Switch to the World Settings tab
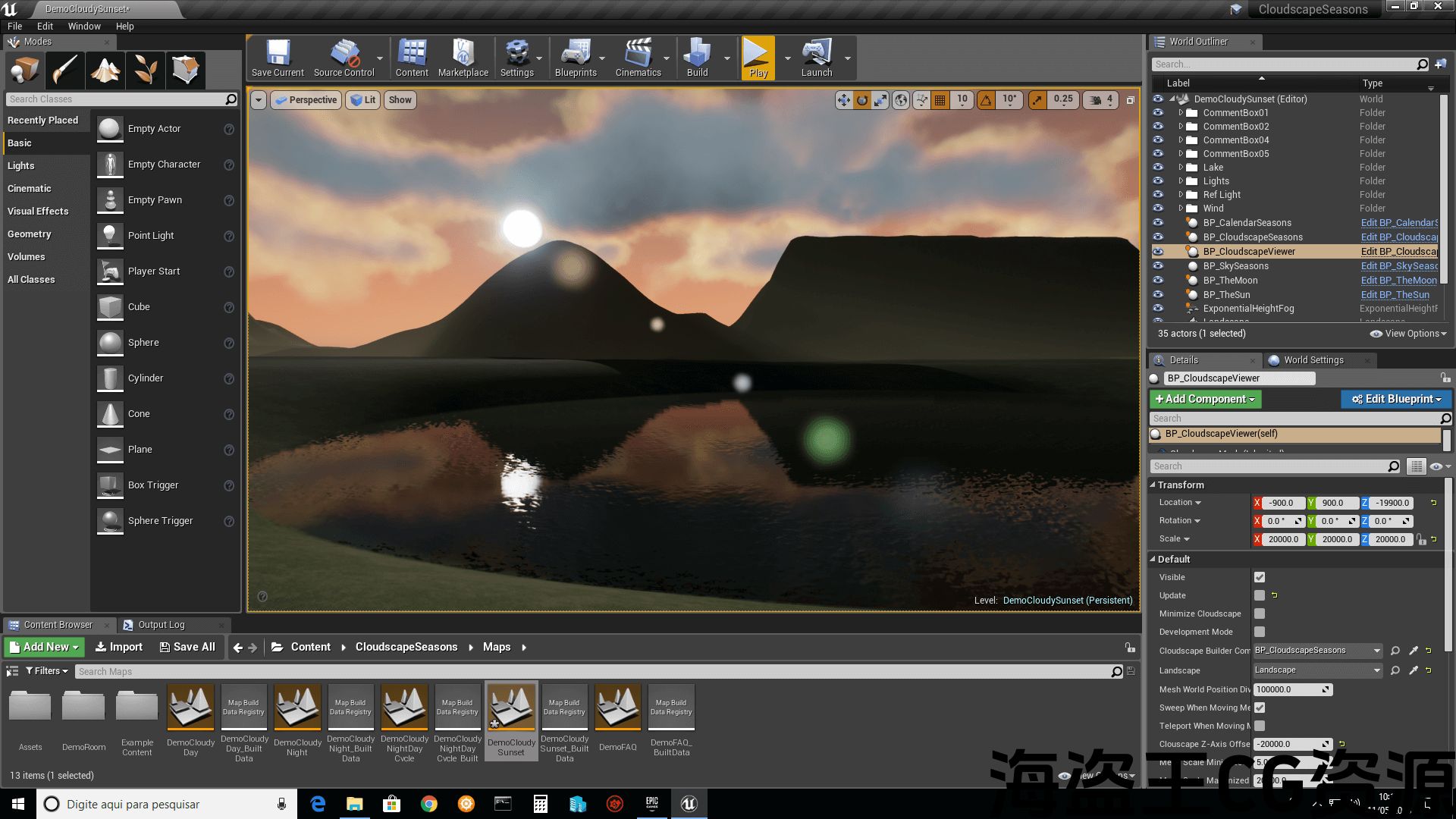The width and height of the screenshot is (1456, 819). point(1313,360)
